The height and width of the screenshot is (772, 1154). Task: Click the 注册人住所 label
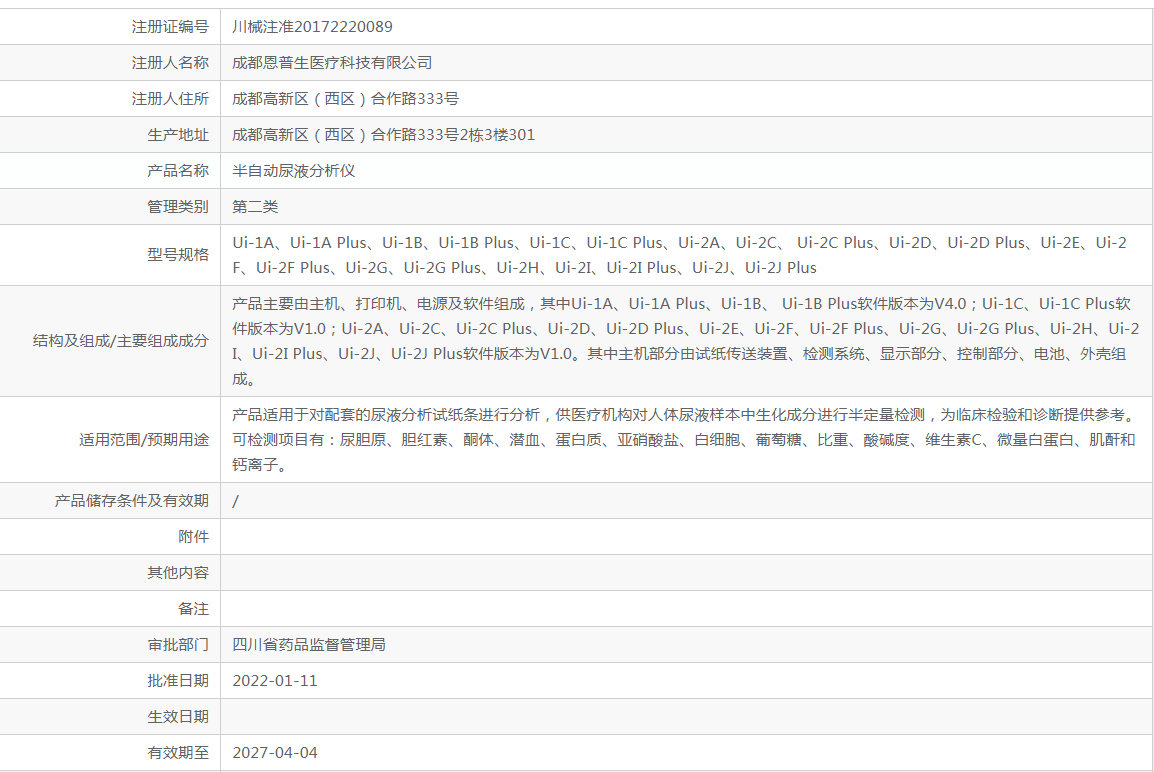point(170,99)
